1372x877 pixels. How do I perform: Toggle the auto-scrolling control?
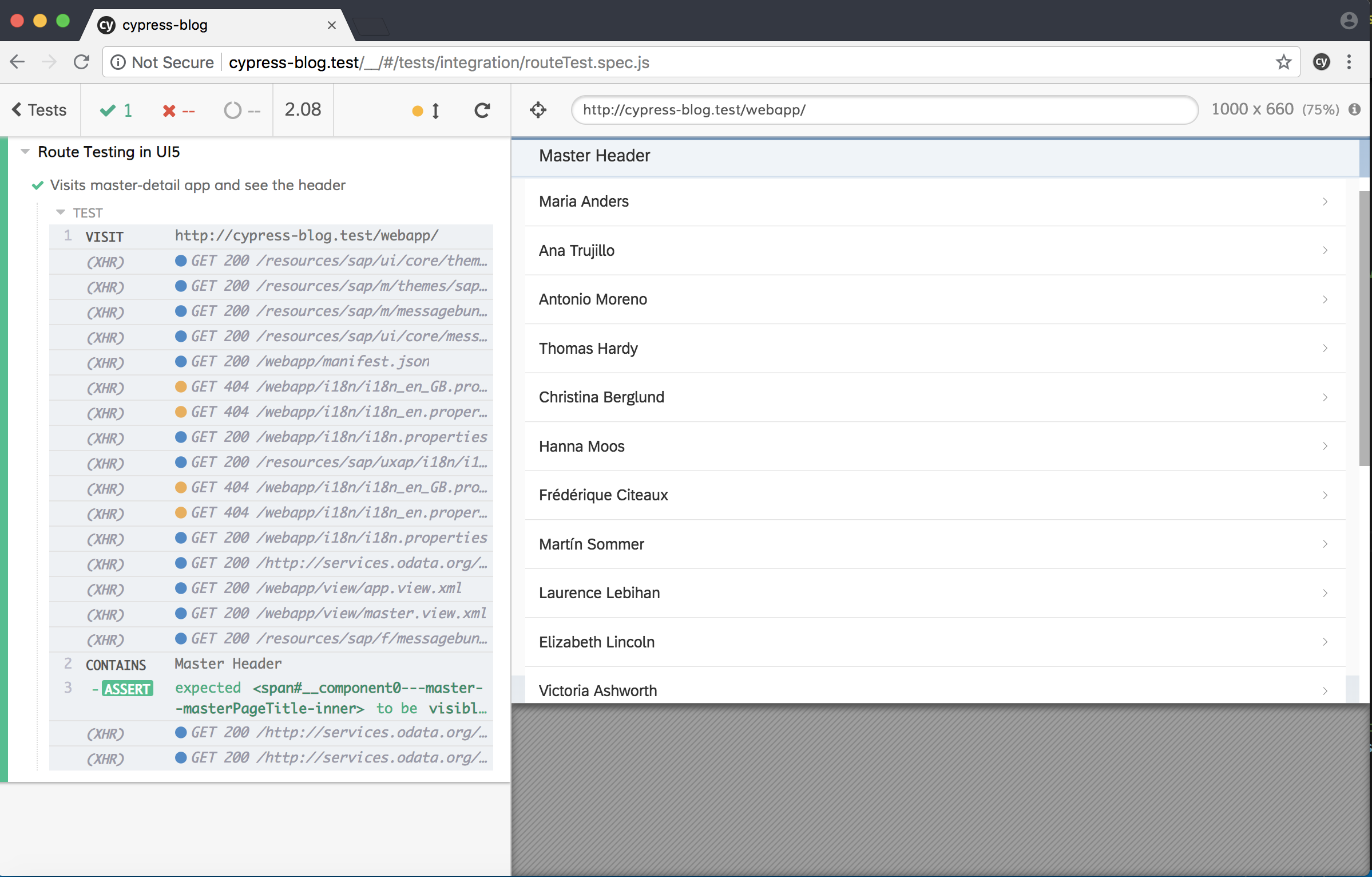pos(426,110)
